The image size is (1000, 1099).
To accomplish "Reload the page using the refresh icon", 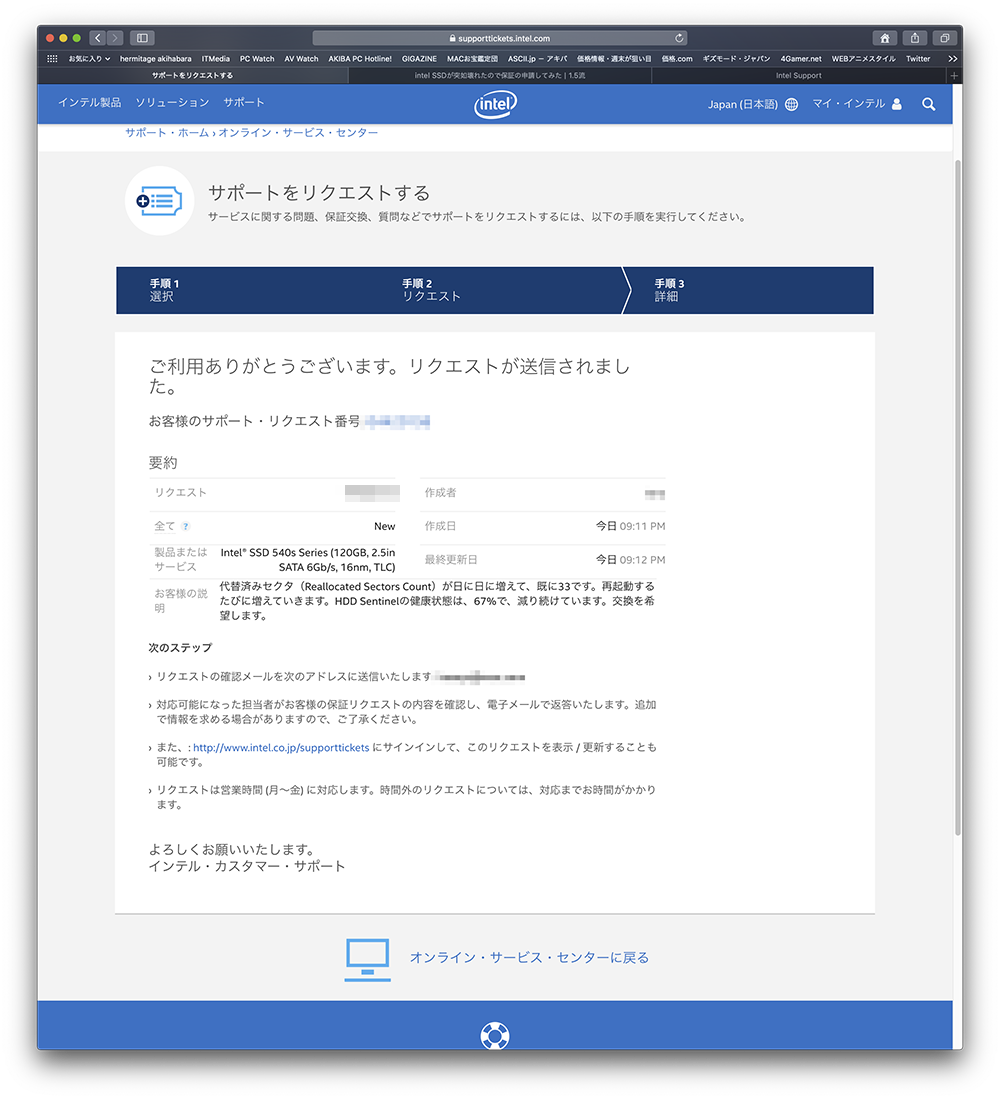I will pos(679,38).
